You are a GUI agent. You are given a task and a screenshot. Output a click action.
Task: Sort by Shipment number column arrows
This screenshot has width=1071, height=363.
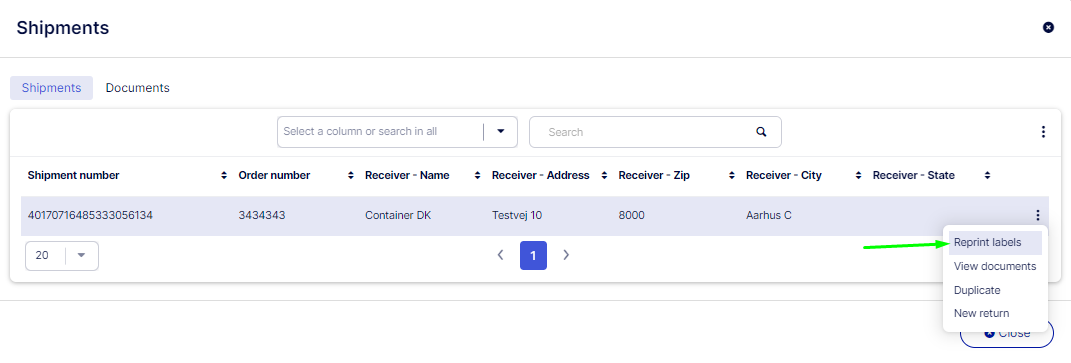(x=224, y=176)
